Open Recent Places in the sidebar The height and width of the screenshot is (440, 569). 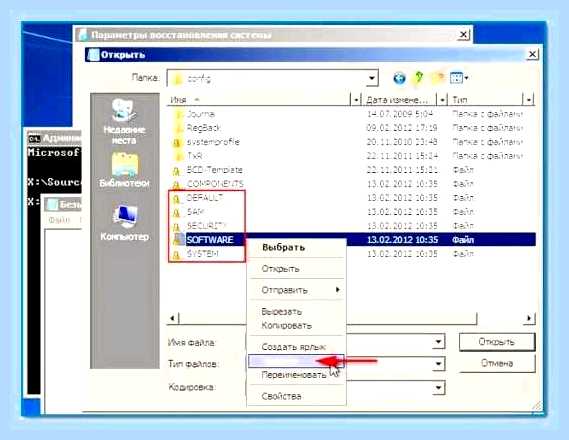click(124, 121)
